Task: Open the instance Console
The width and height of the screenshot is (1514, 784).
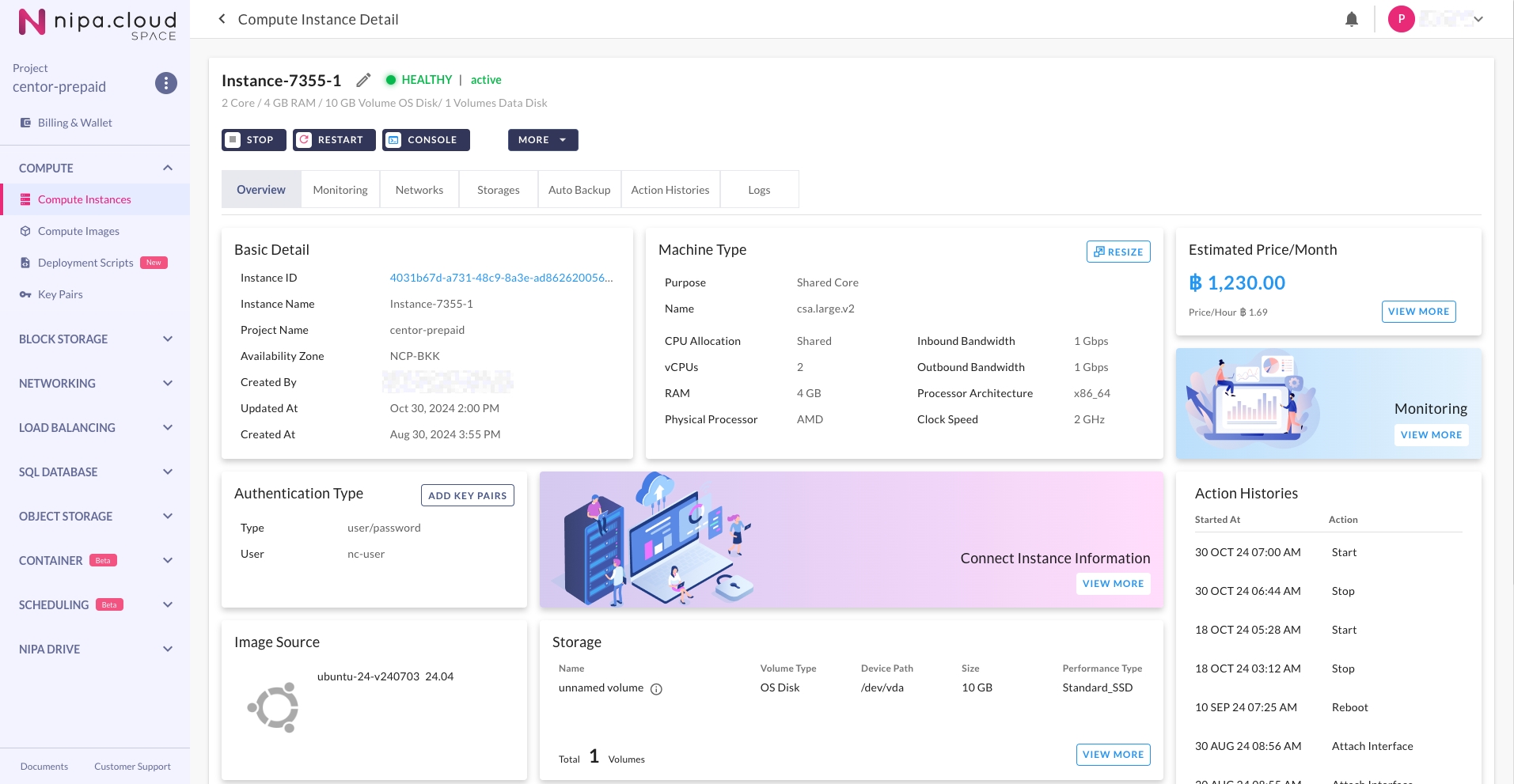Action: (x=426, y=140)
